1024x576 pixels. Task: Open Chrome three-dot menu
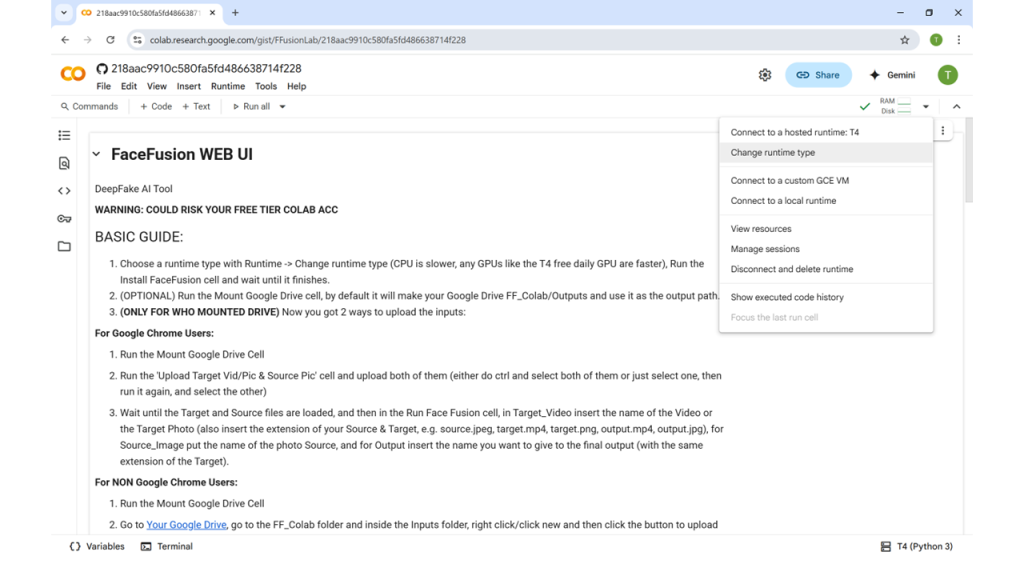(x=959, y=40)
